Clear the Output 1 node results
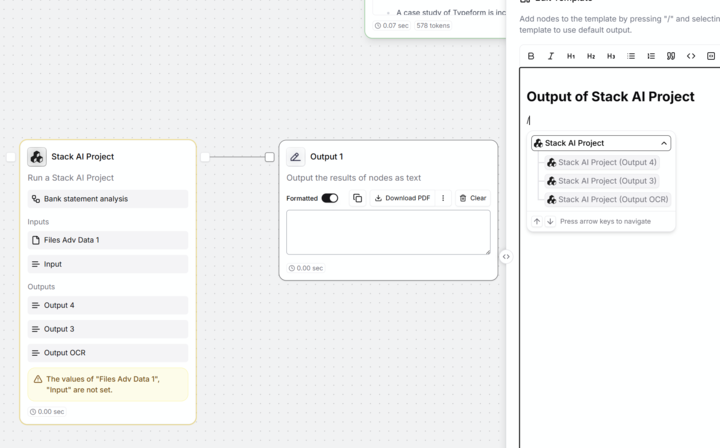This screenshot has height=448, width=720. coord(472,198)
